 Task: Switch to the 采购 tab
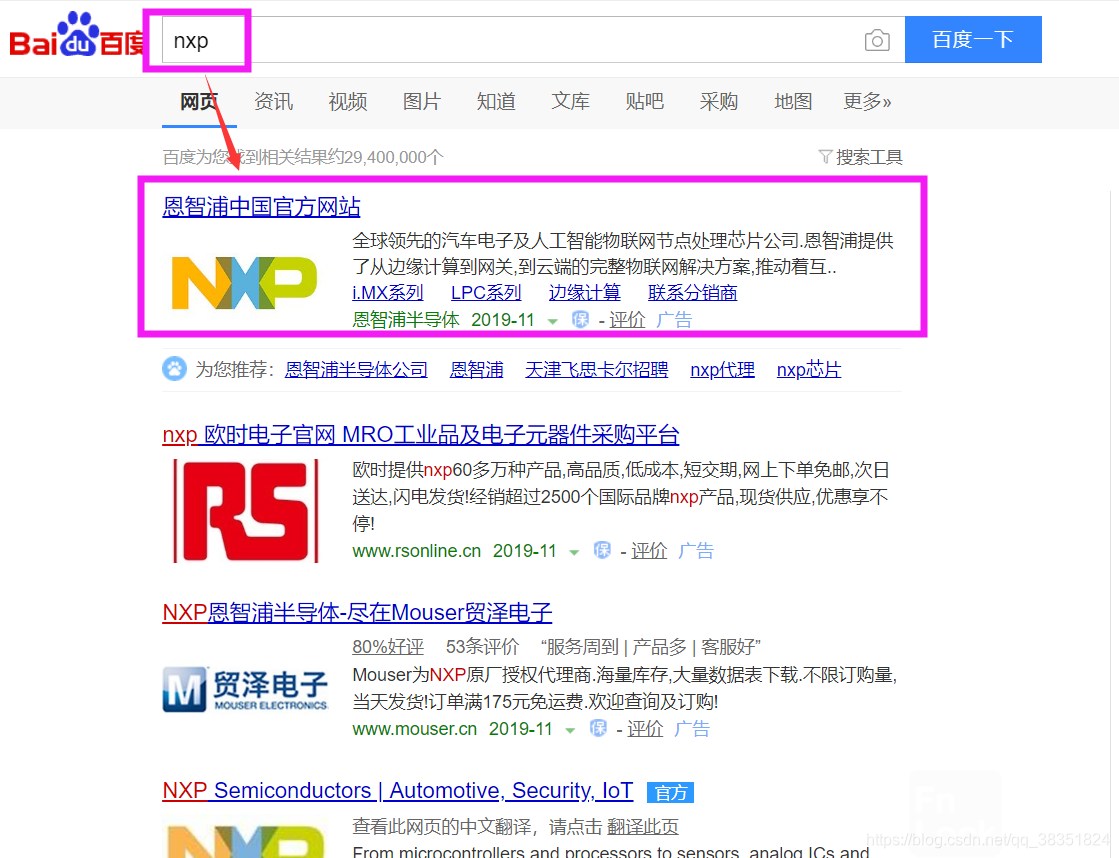(719, 101)
